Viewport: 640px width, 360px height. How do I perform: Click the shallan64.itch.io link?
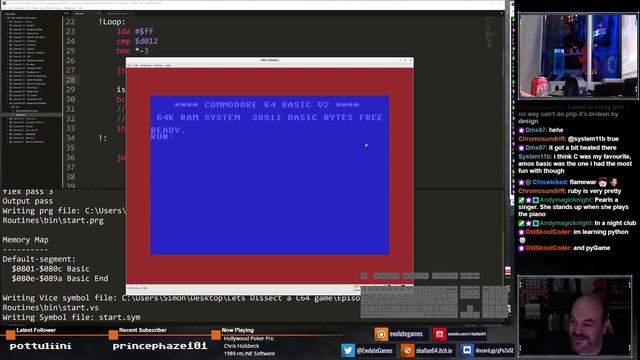434,350
